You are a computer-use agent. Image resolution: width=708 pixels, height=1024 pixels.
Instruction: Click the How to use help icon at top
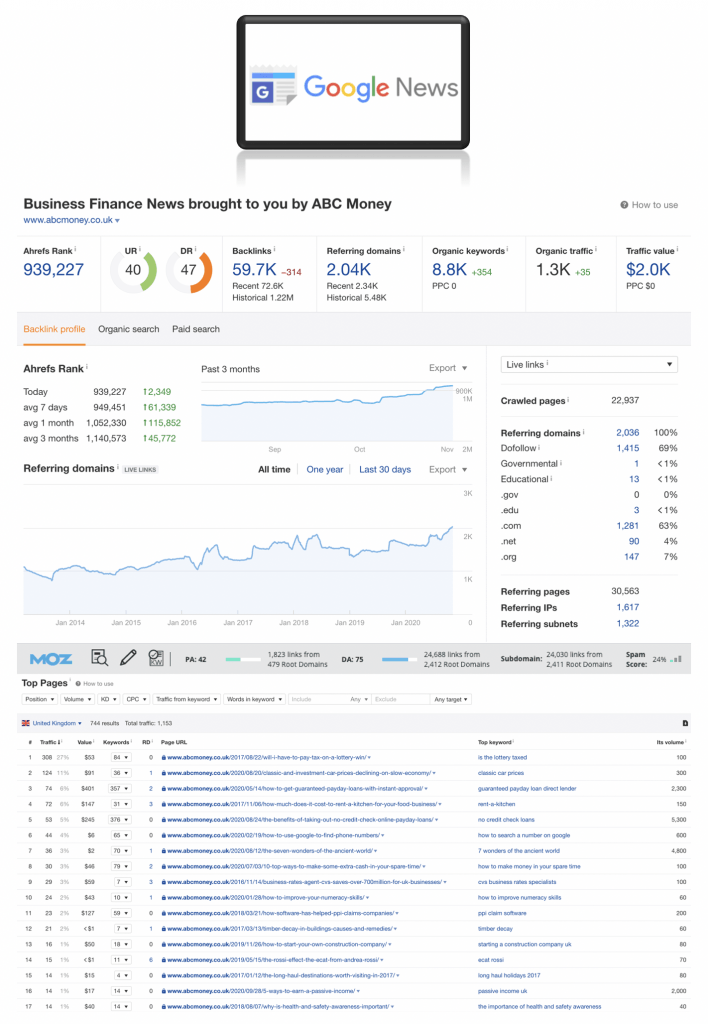624,205
